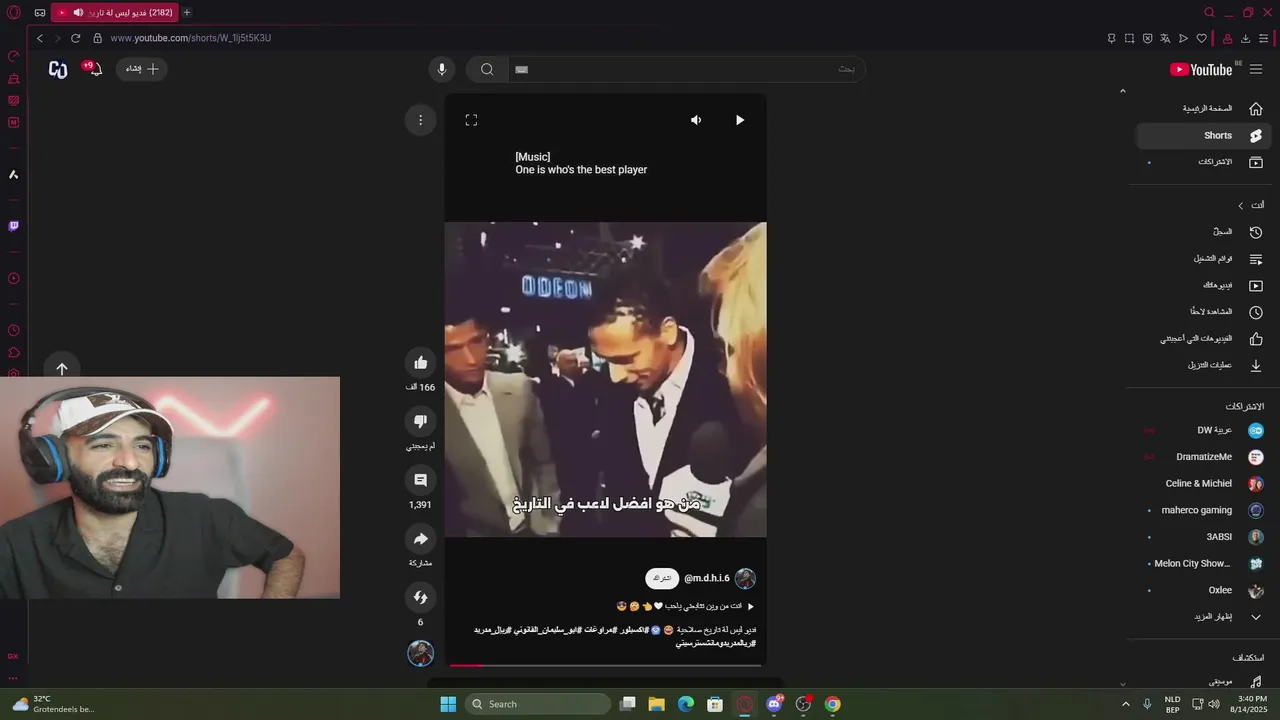
Task: Open the @m.d.h.i.6 channel link
Action: pos(707,578)
